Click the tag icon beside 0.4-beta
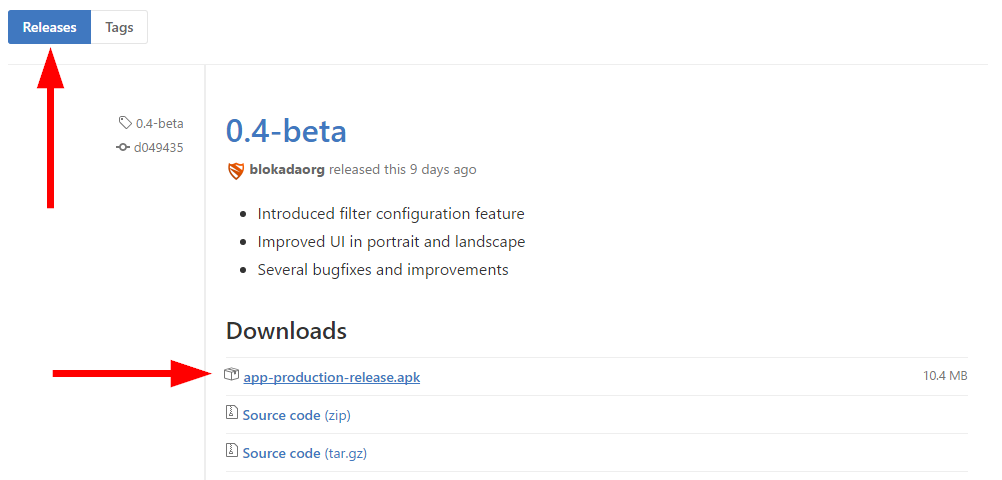The width and height of the screenshot is (1002, 480). point(125,123)
